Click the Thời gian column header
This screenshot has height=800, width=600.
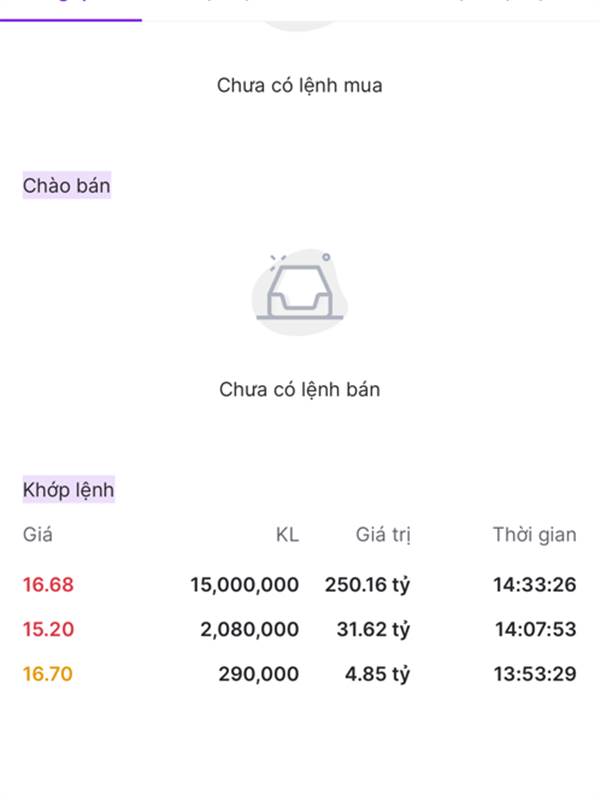(x=534, y=535)
